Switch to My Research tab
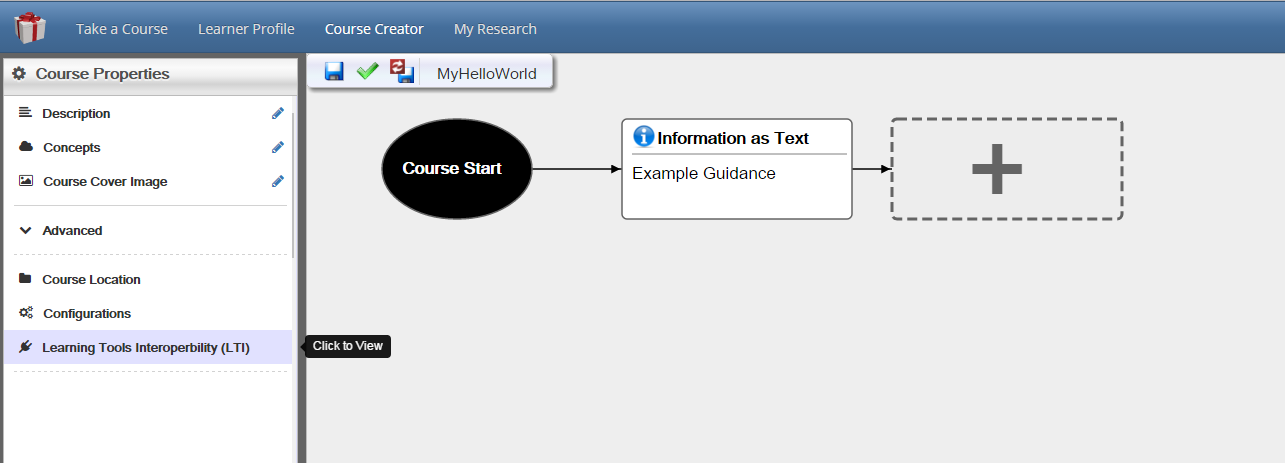 (495, 29)
